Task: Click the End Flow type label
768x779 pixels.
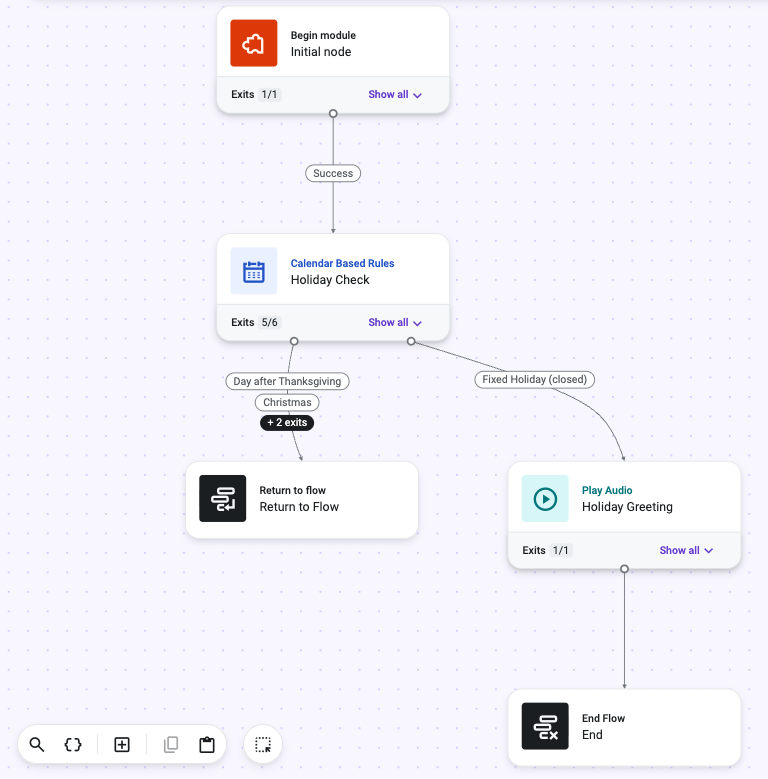Action: coord(603,718)
